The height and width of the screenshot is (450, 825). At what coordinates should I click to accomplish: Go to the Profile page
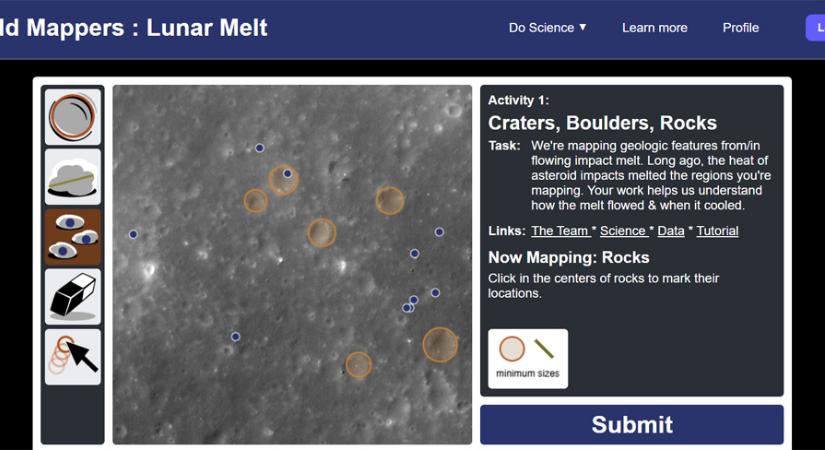pyautogui.click(x=741, y=28)
